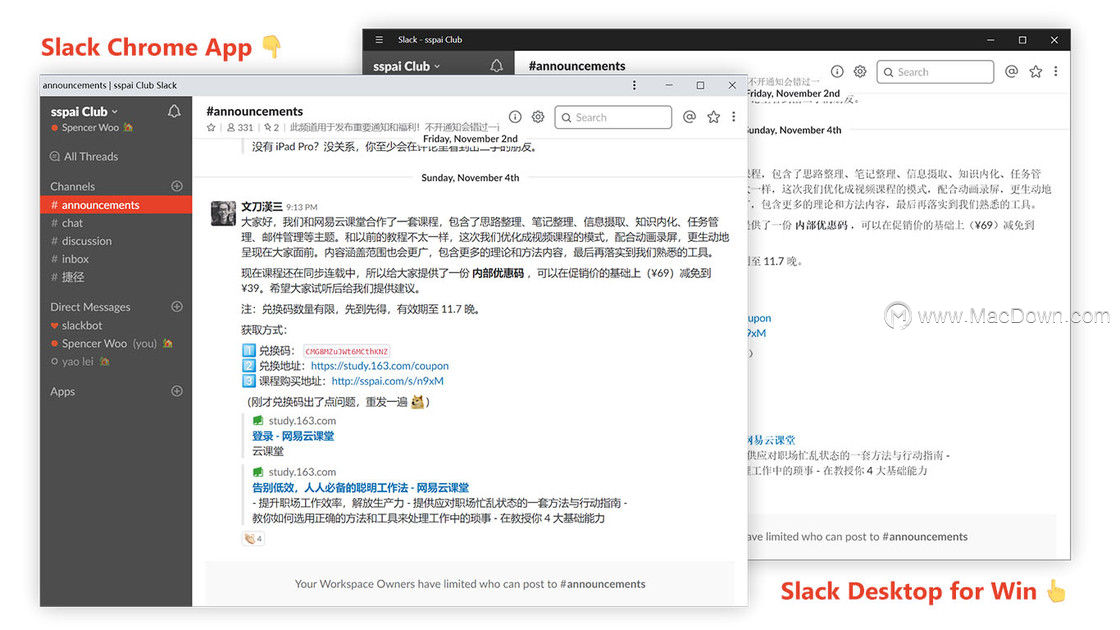
Task: Open the 文刀漢三 avatar profile picture
Action: (x=223, y=213)
